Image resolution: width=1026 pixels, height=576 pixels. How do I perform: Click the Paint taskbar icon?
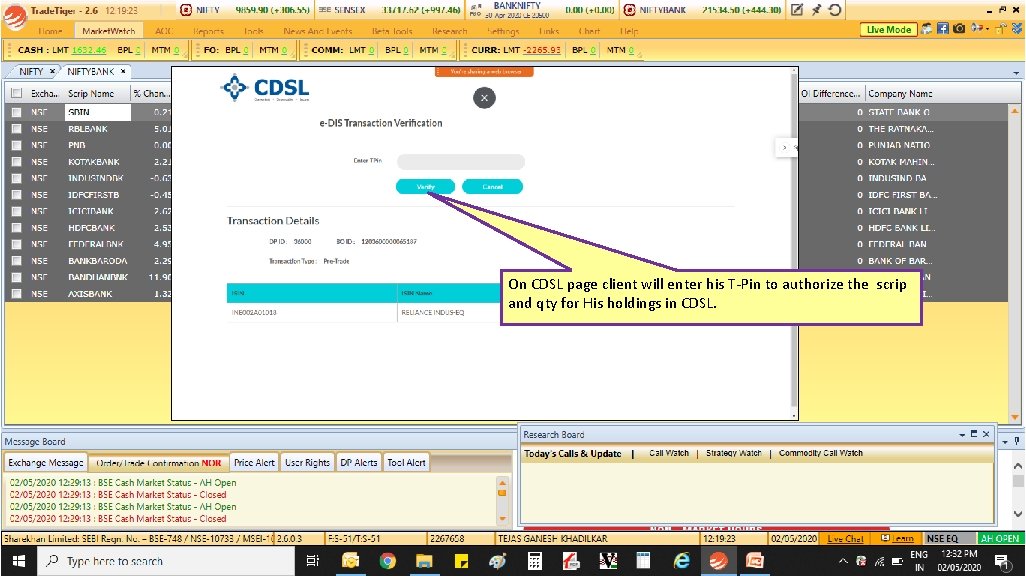[497, 561]
